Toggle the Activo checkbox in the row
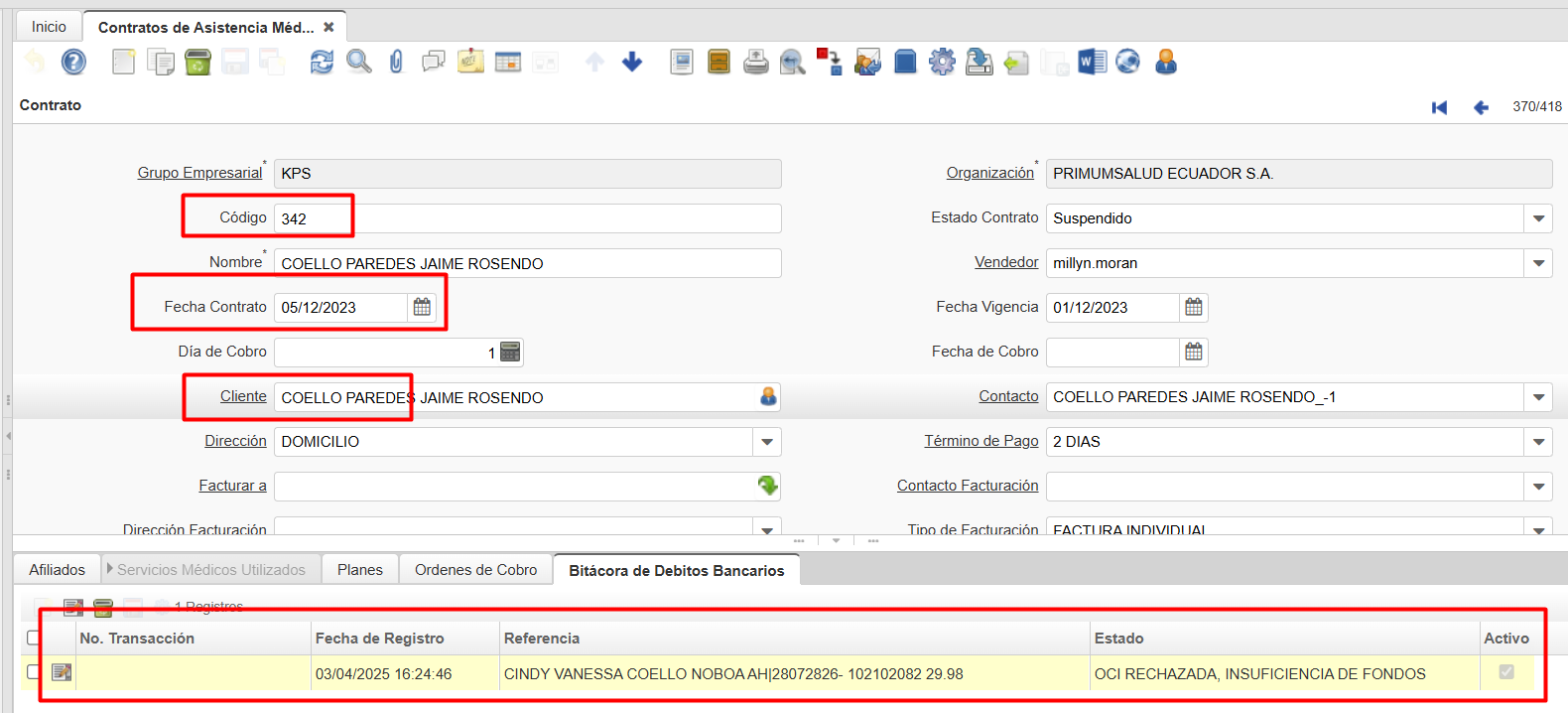This screenshot has height=713, width=1568. pyautogui.click(x=1505, y=672)
